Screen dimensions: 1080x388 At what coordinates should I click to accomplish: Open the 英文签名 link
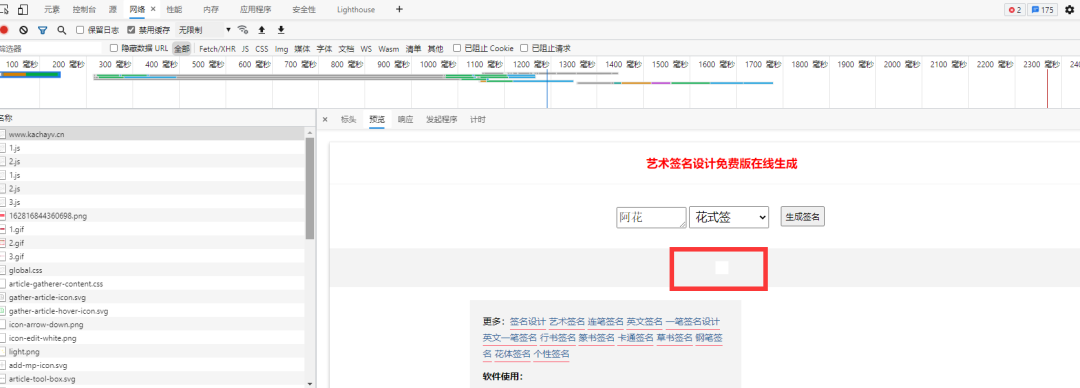pos(644,322)
